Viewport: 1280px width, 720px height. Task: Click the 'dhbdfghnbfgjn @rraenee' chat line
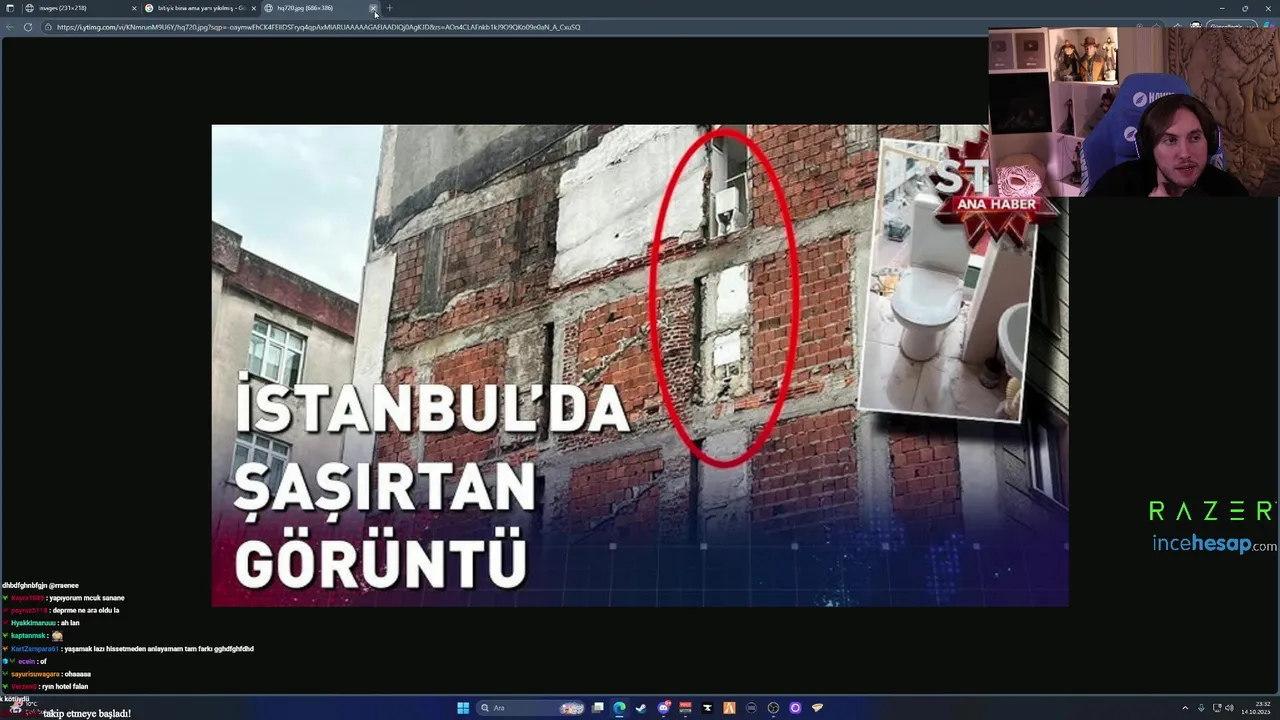click(40, 585)
